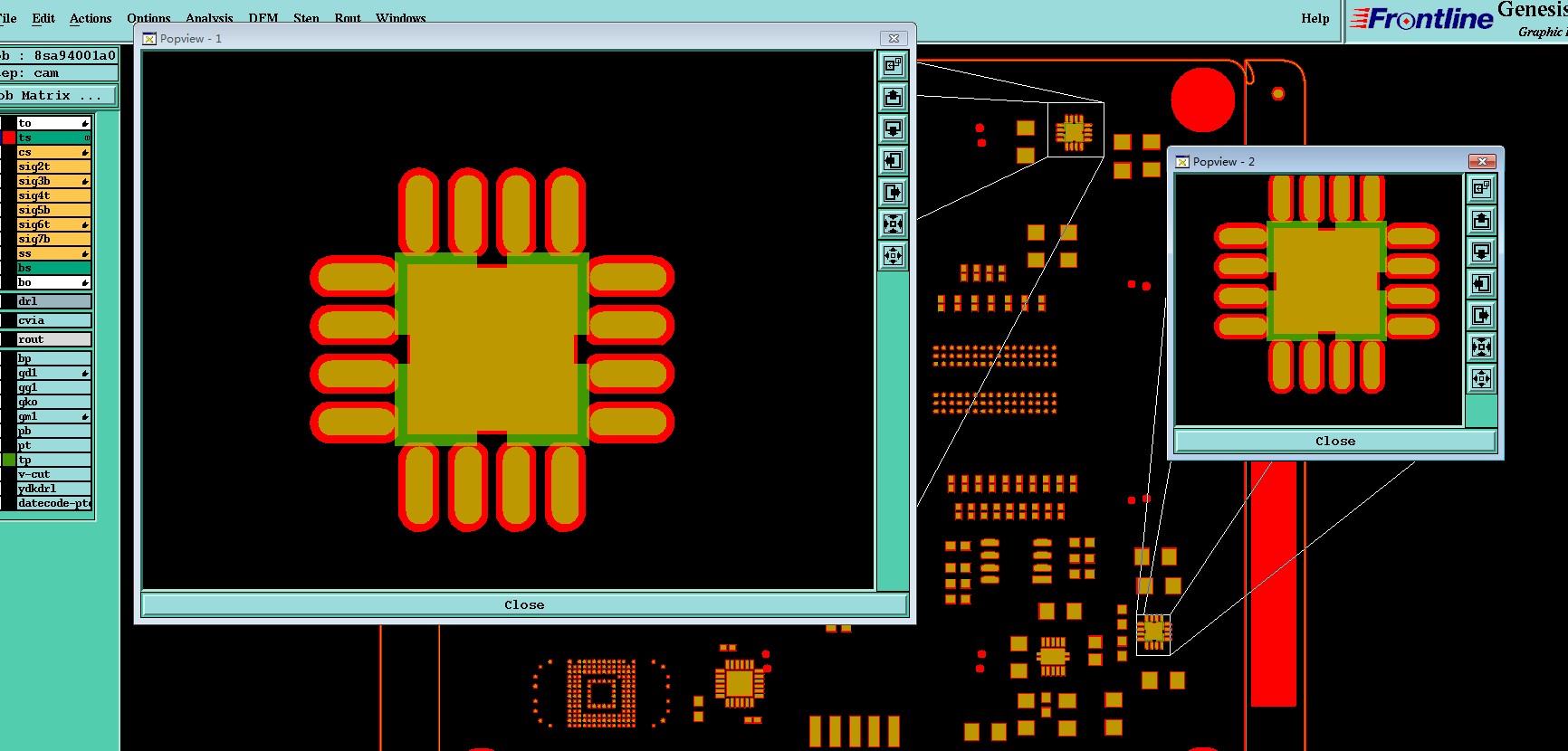Select the pb layer row
Viewport: 1568px width, 751px height.
coord(54,431)
